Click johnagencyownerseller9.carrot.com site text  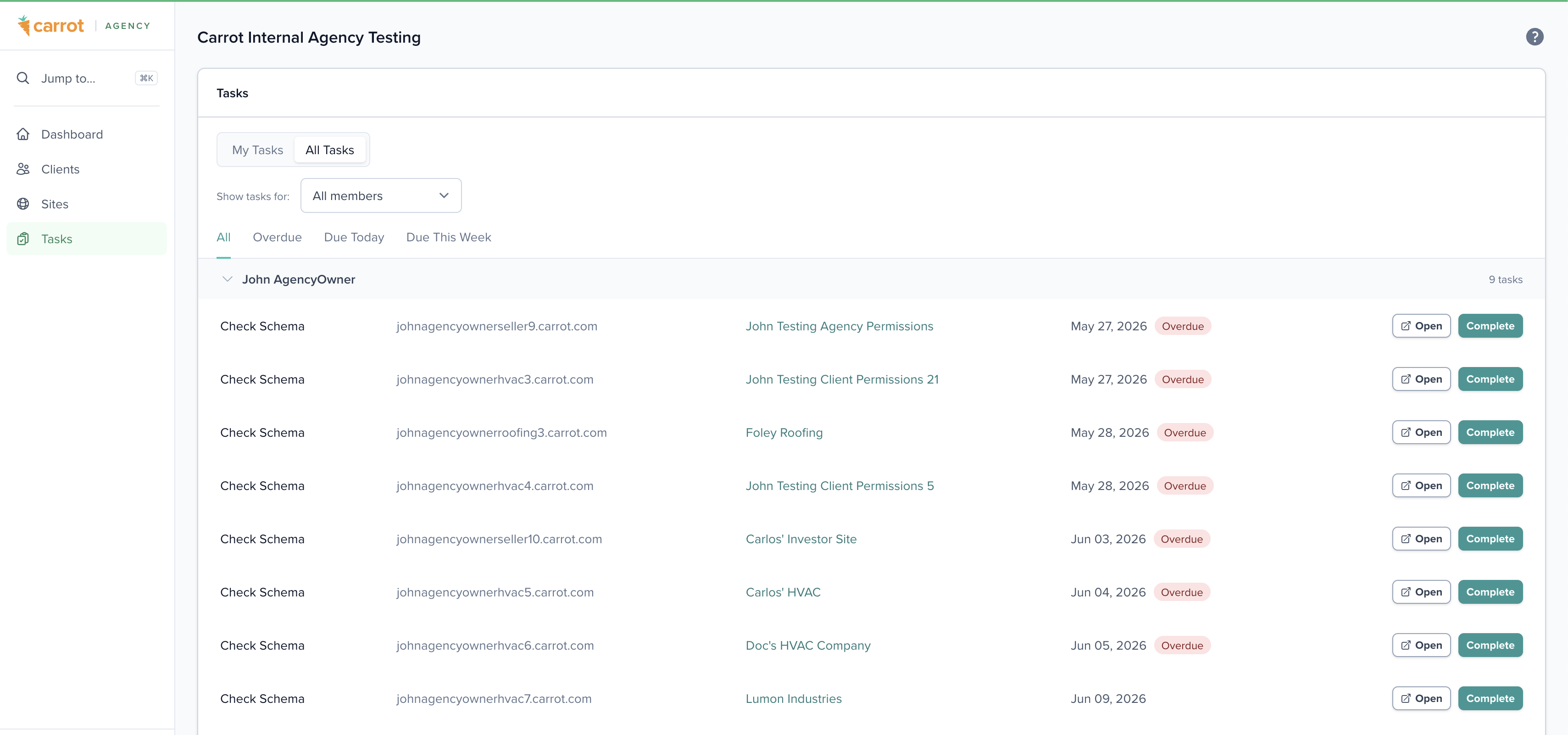(x=497, y=326)
